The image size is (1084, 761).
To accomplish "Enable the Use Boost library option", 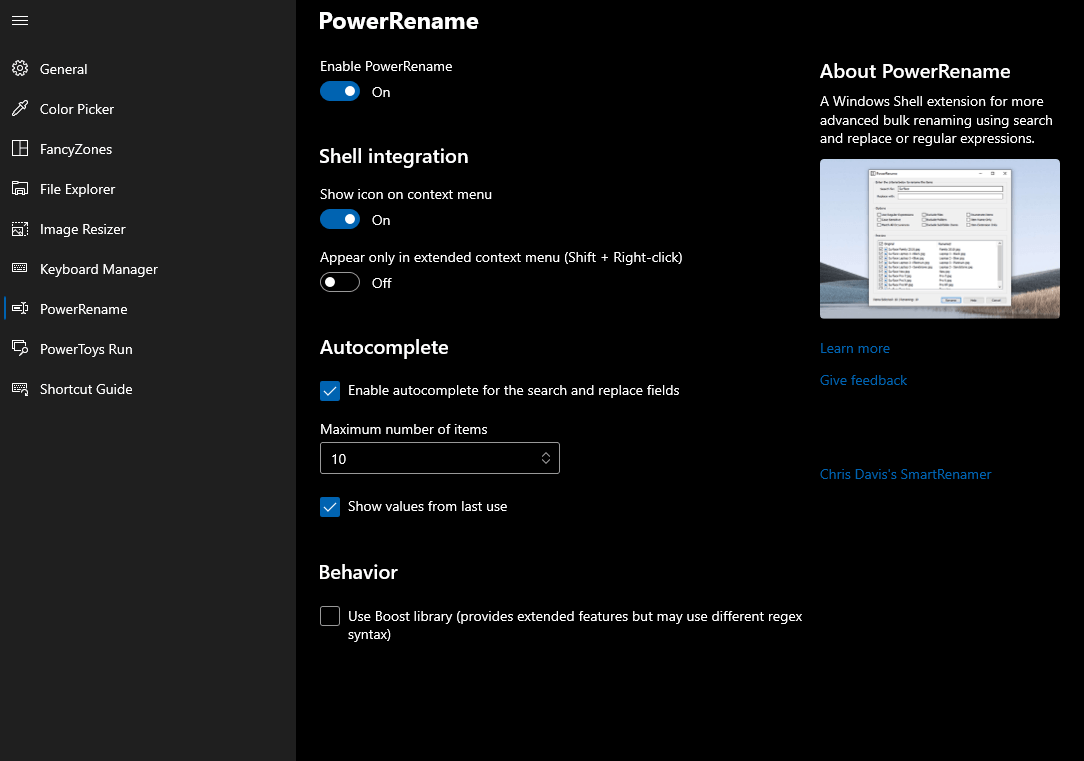I will click(x=330, y=616).
